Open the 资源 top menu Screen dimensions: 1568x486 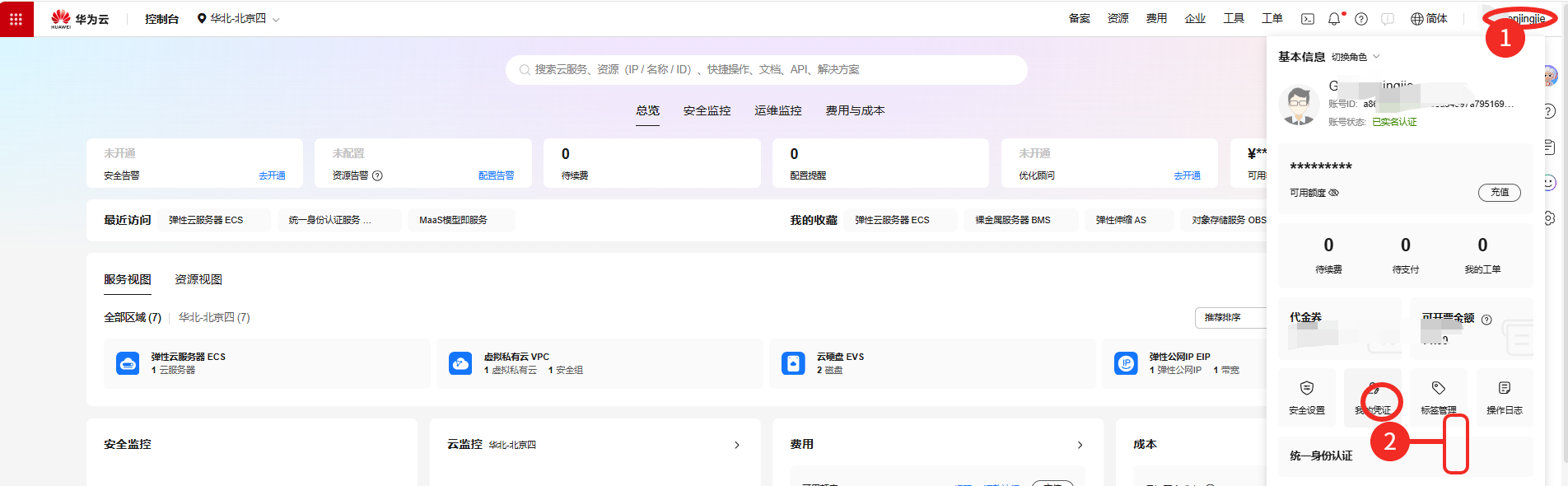click(x=1118, y=19)
